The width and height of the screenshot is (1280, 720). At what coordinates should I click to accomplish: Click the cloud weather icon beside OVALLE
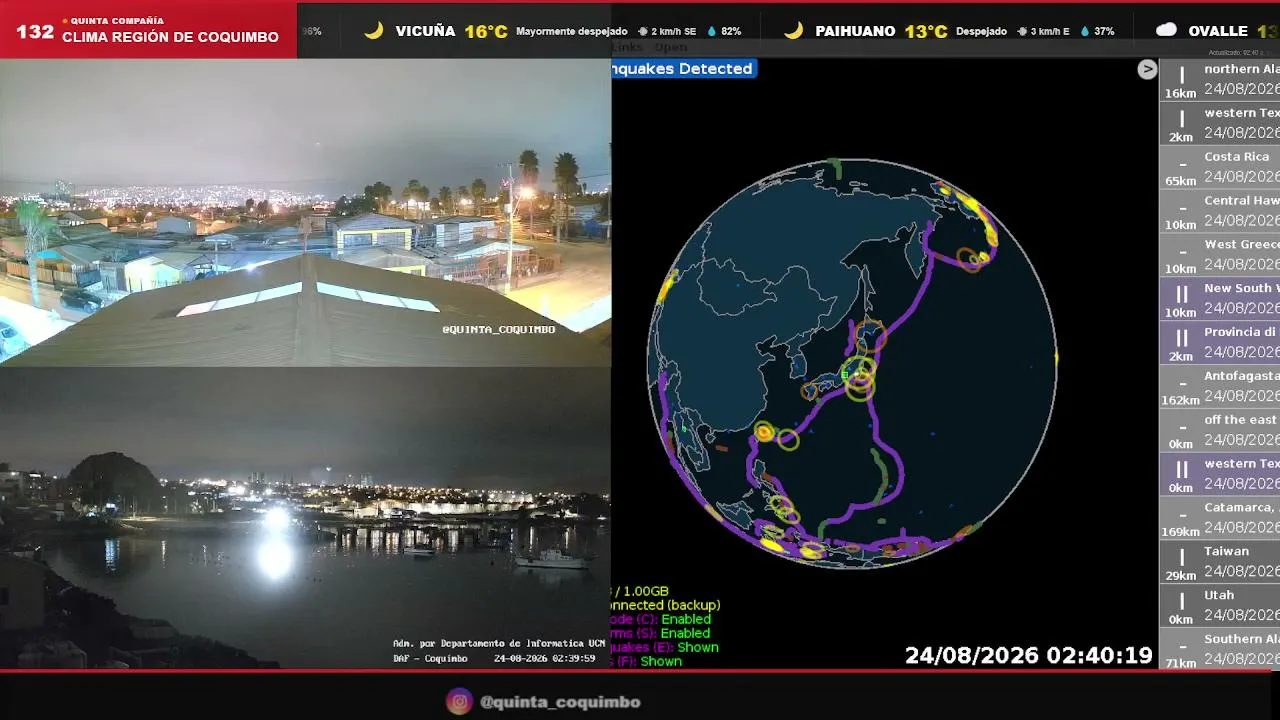tap(1166, 31)
